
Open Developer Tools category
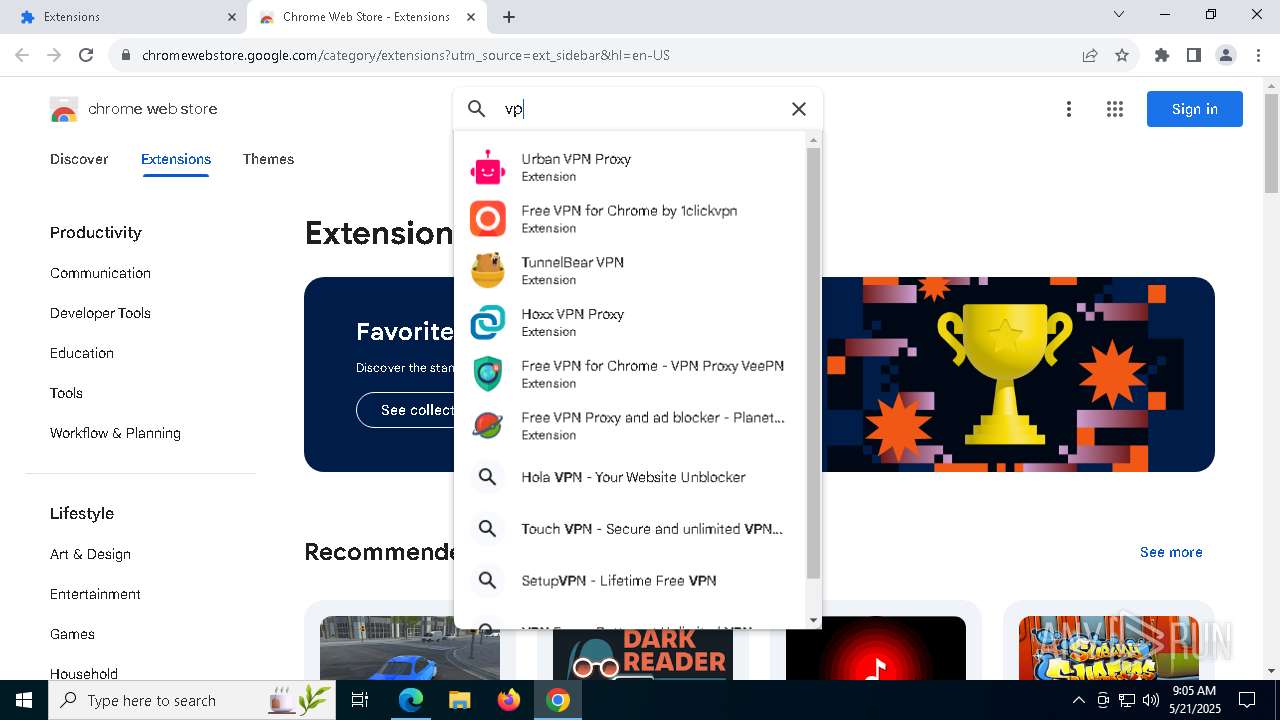[x=100, y=313]
